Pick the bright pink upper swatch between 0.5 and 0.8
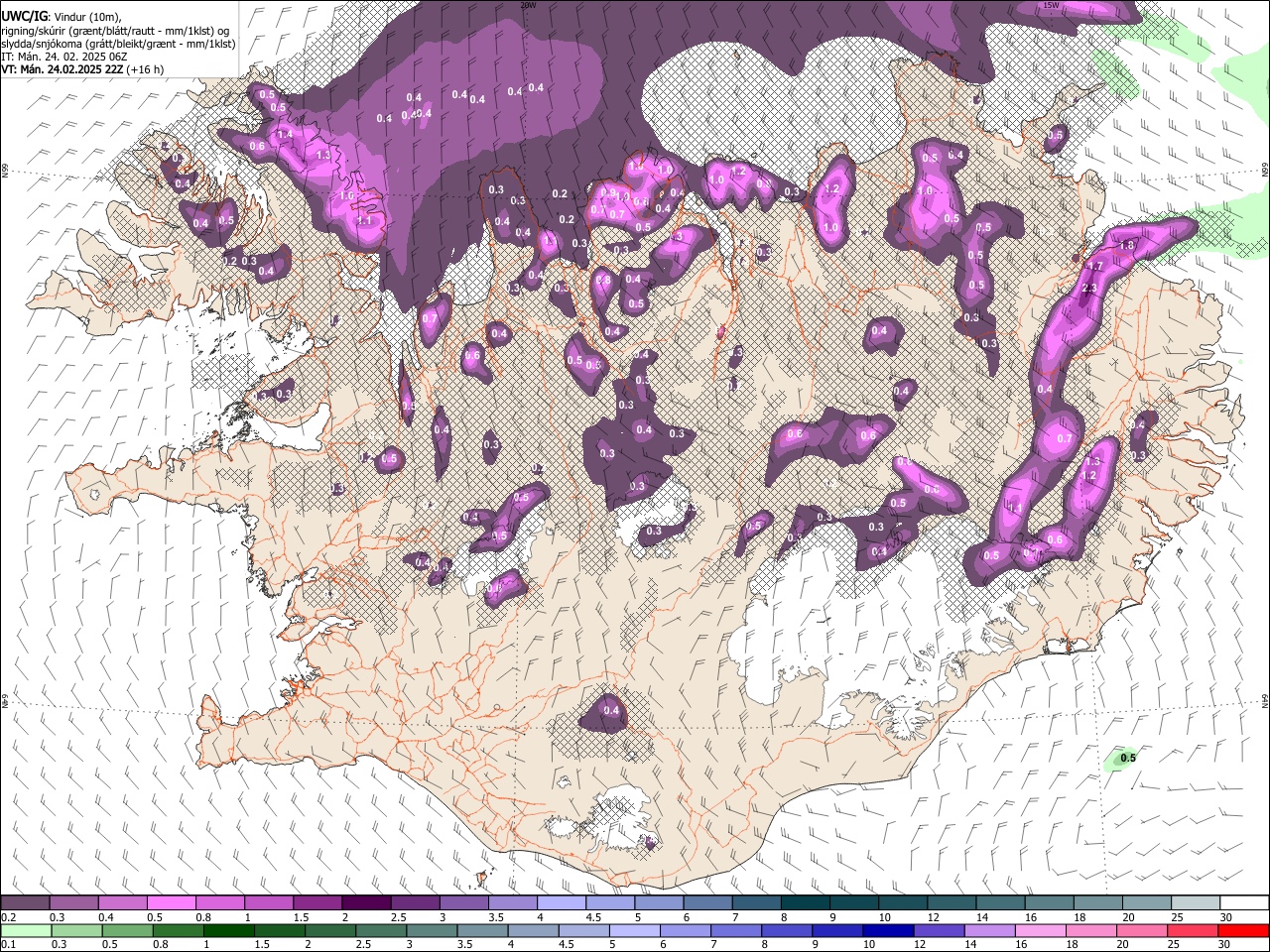The width and height of the screenshot is (1270, 952). tap(171, 903)
